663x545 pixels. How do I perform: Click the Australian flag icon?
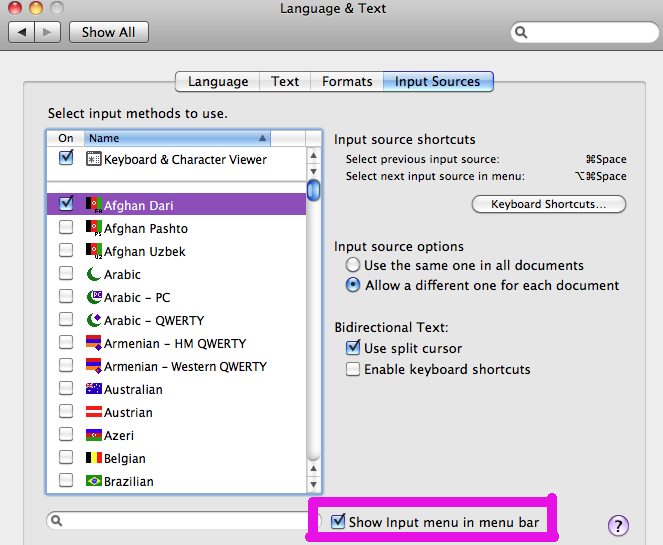[x=93, y=389]
